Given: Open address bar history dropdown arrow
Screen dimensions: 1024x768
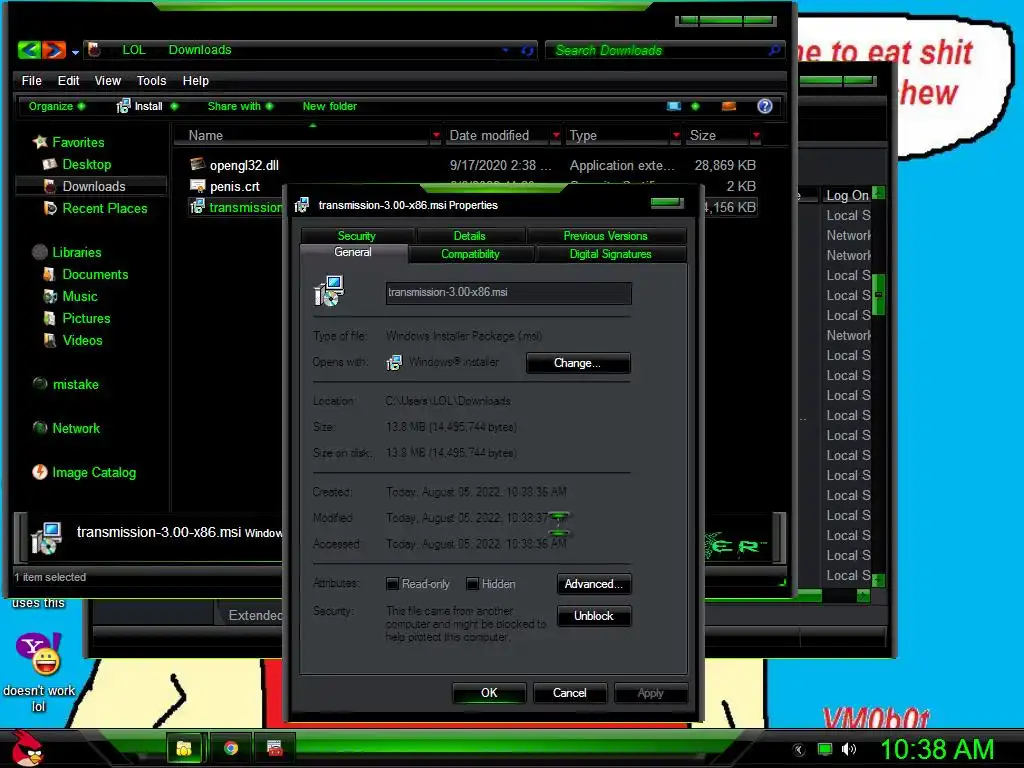Looking at the screenshot, I should click(x=505, y=50).
